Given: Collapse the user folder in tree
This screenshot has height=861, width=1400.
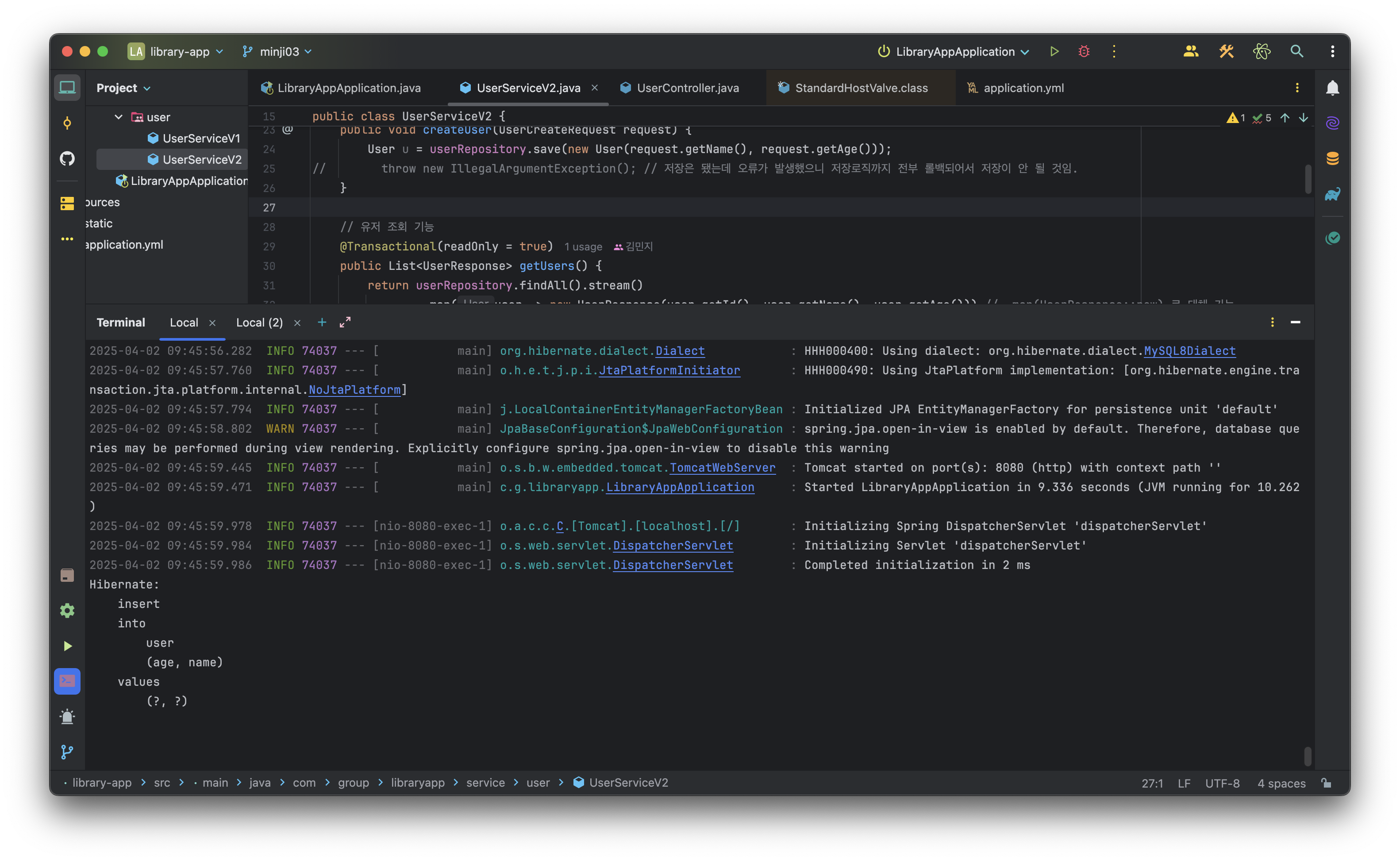Looking at the screenshot, I should 119,117.
